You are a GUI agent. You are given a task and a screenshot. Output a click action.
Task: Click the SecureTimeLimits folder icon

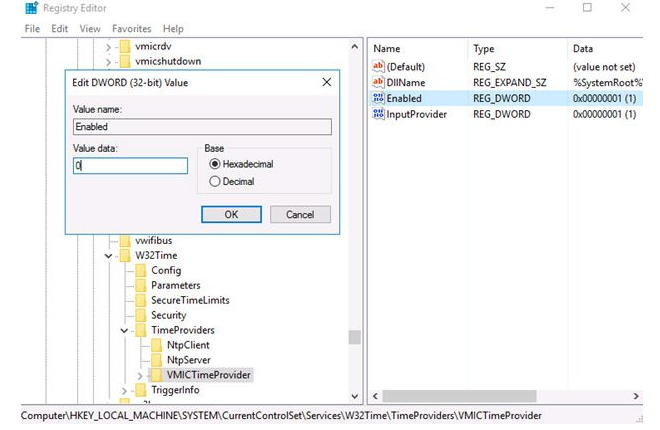(141, 300)
